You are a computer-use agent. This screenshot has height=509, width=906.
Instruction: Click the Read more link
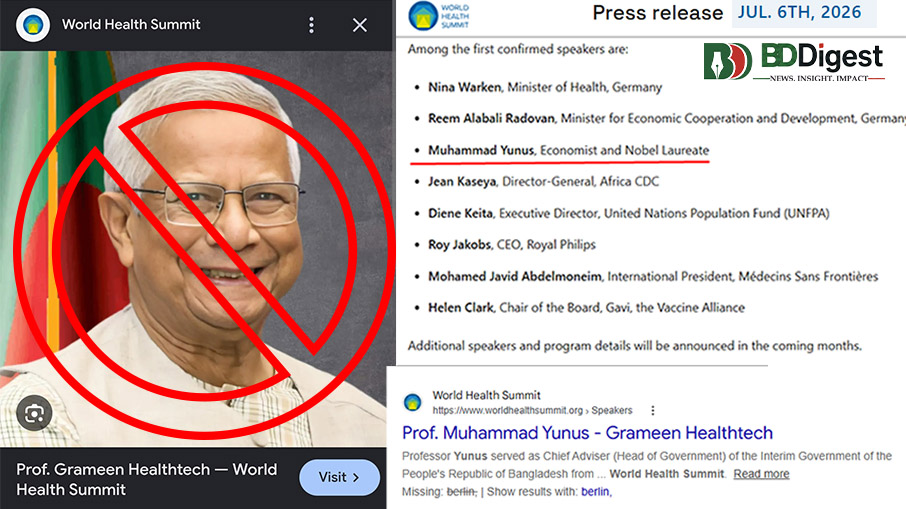[761, 474]
